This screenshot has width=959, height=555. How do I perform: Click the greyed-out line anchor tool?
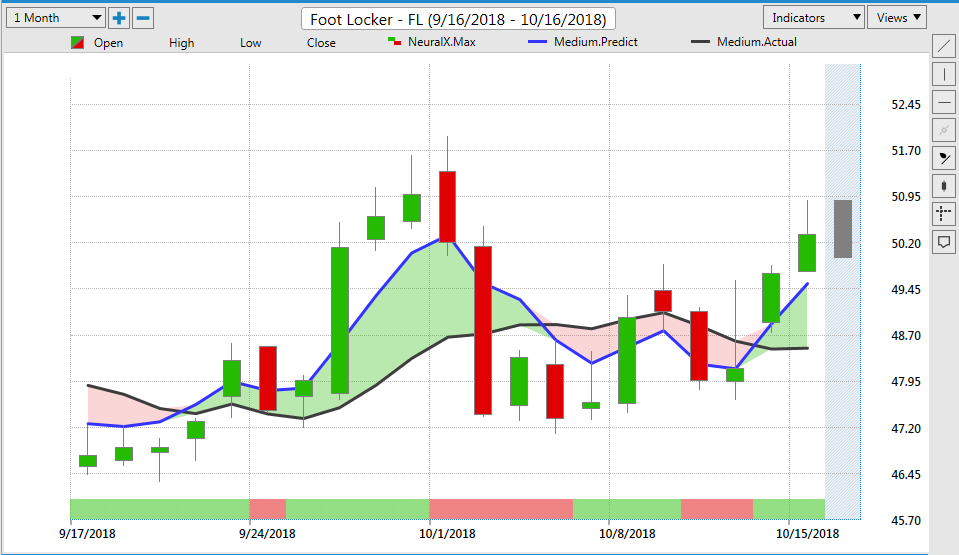point(944,130)
